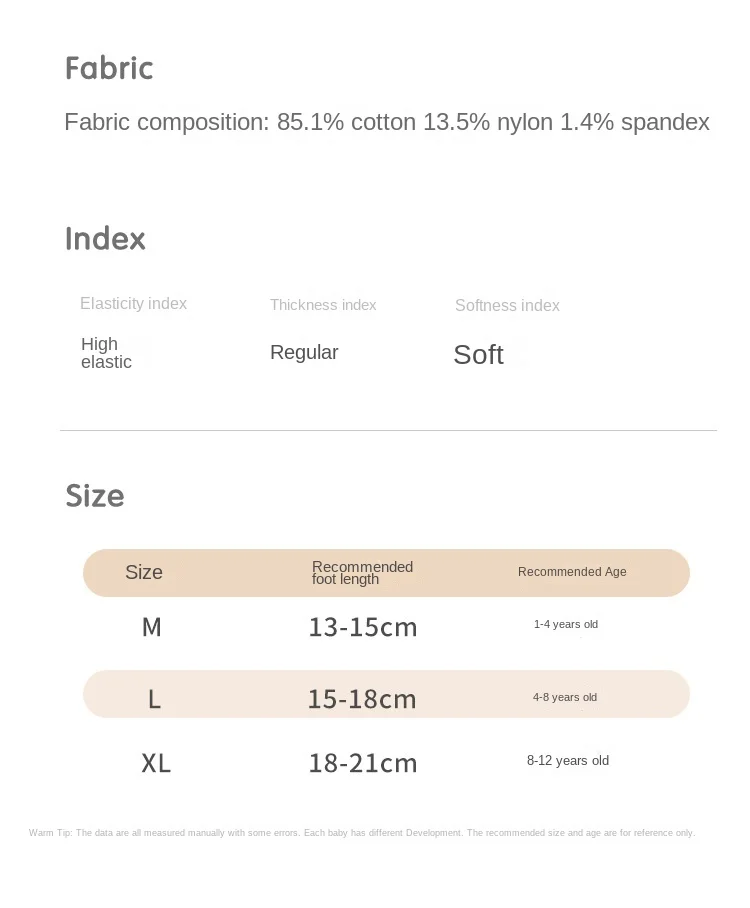Image resolution: width=750 pixels, height=908 pixels.
Task: Click the Thickness index label
Action: [x=323, y=305]
